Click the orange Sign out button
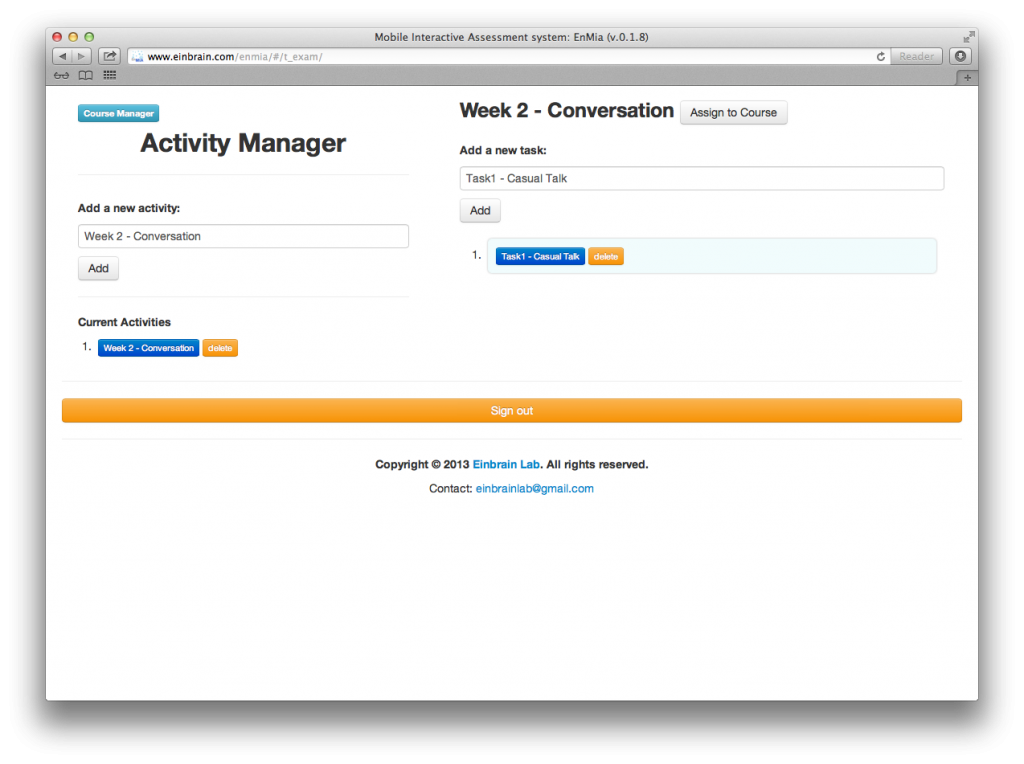The height and width of the screenshot is (764, 1024). 512,411
